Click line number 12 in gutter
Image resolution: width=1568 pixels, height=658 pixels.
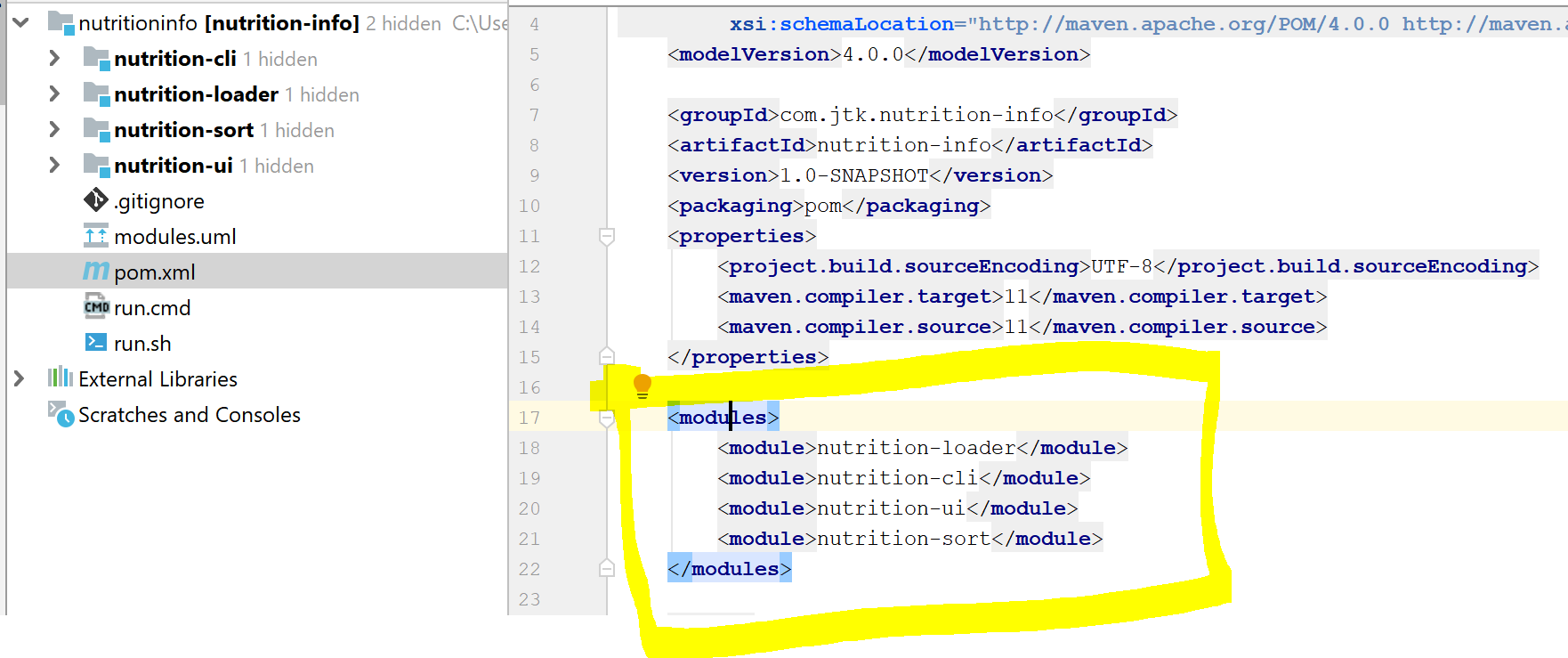[x=529, y=265]
